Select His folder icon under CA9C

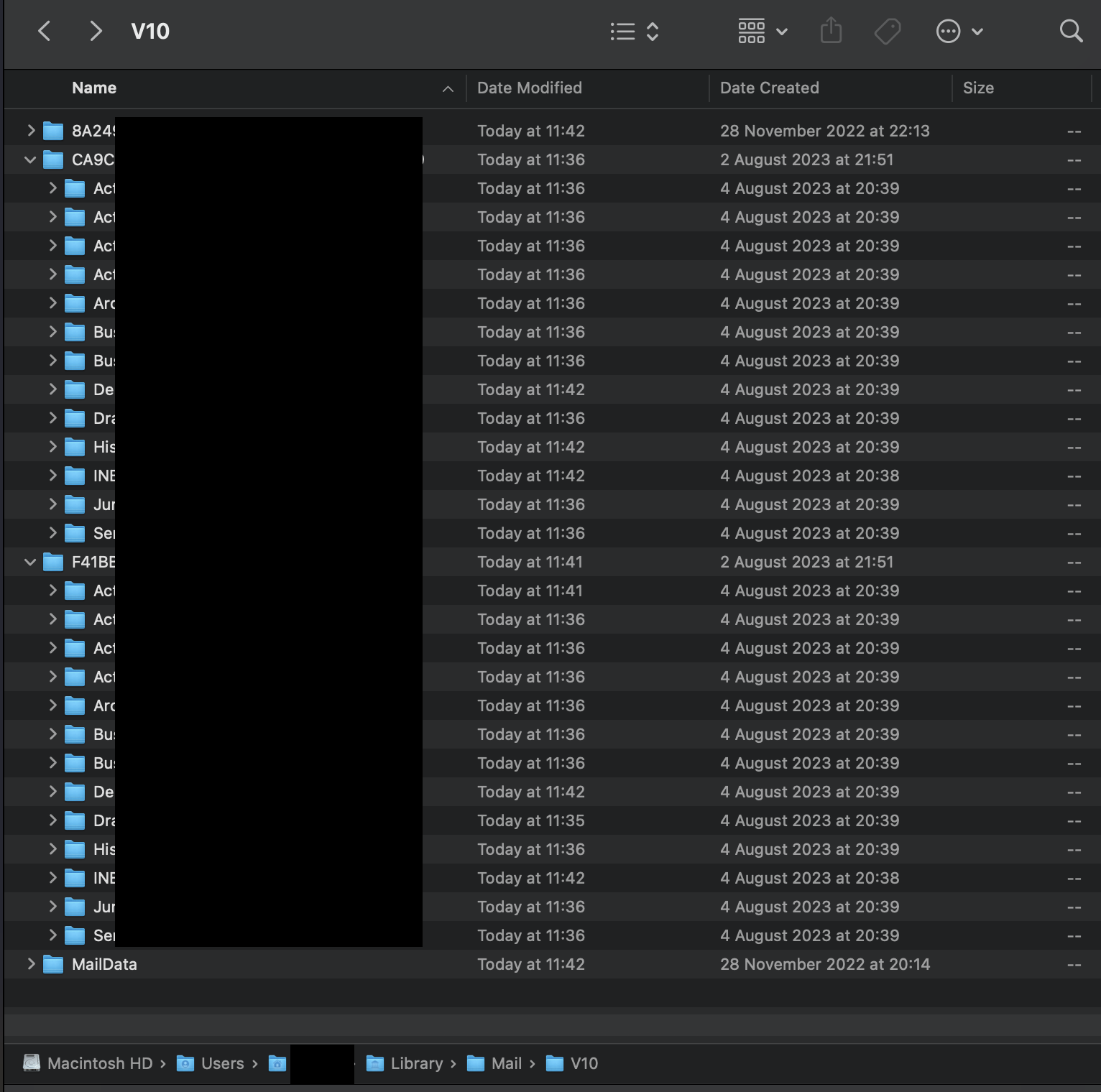(75, 447)
